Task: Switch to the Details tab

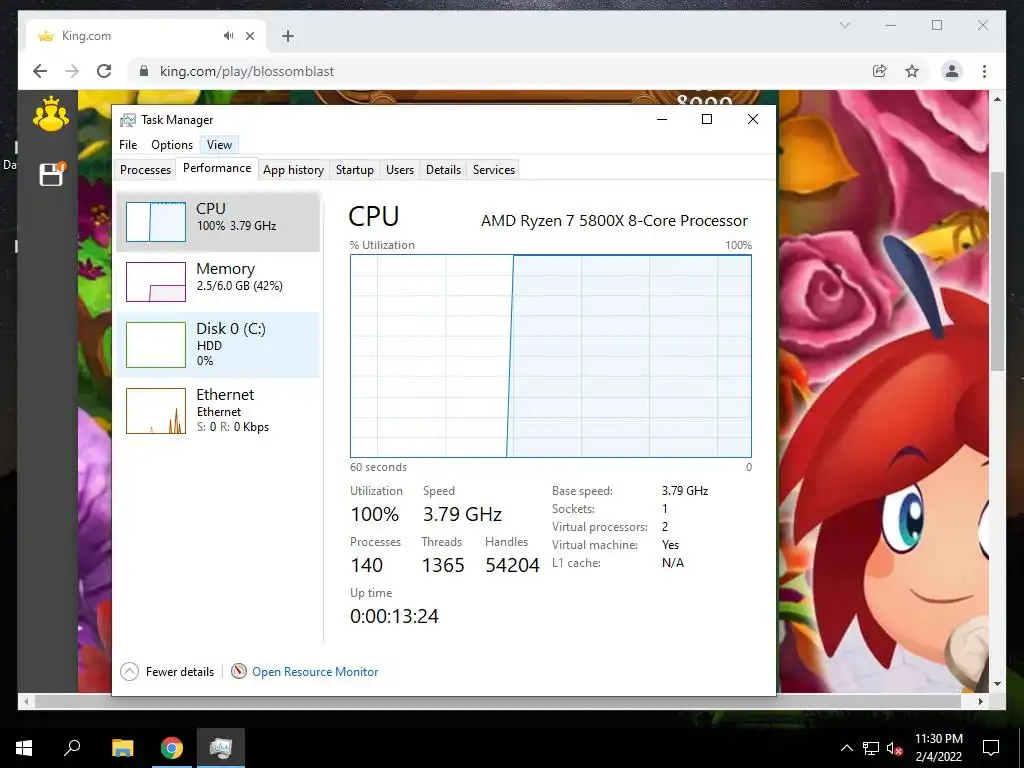Action: 443,170
